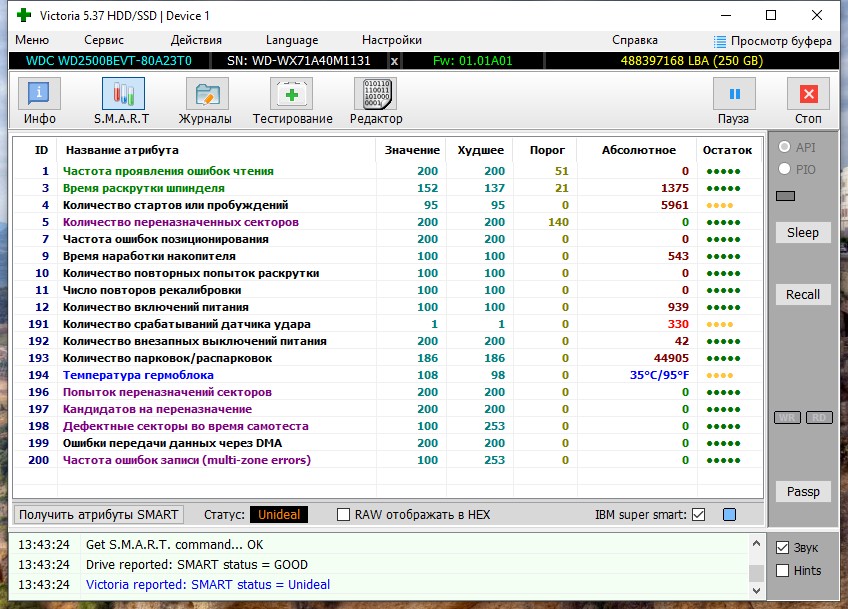Click the Худшее column header
Screen dimensions: 848x609
pos(480,150)
